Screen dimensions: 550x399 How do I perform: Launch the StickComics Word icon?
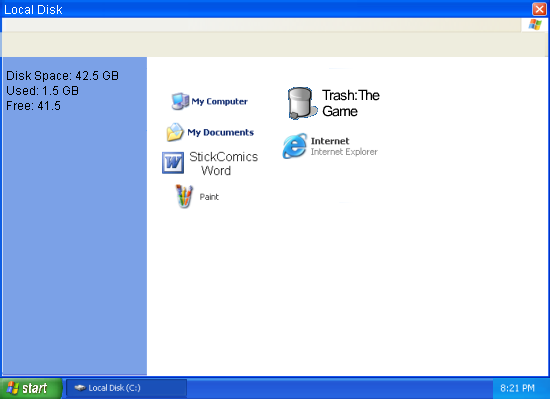point(173,163)
